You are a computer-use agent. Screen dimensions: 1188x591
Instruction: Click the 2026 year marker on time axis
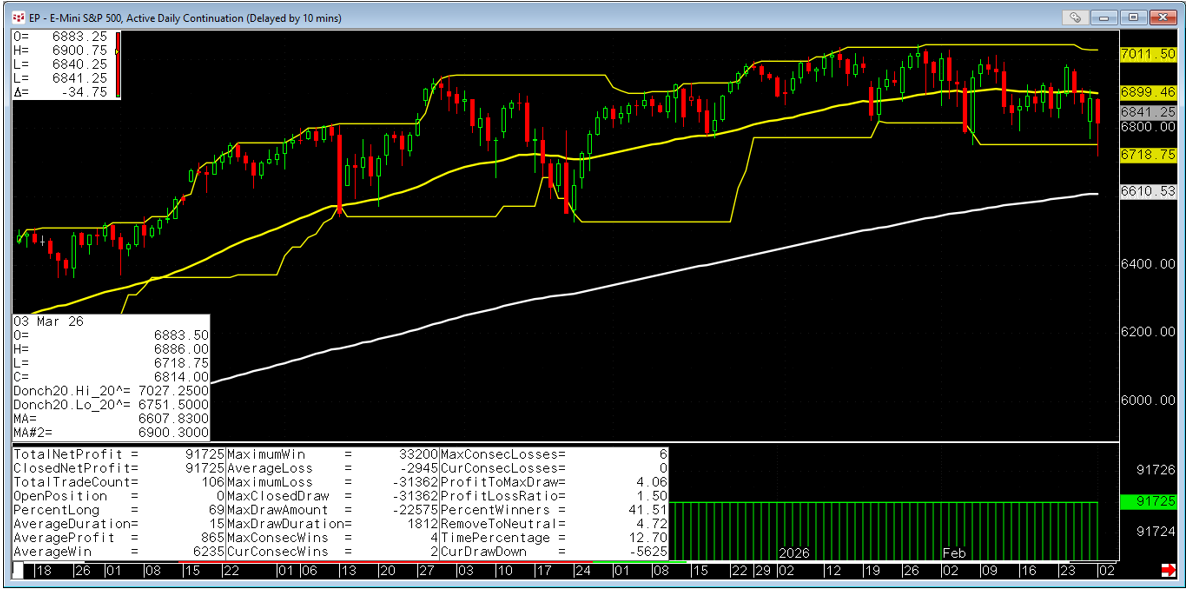(793, 552)
